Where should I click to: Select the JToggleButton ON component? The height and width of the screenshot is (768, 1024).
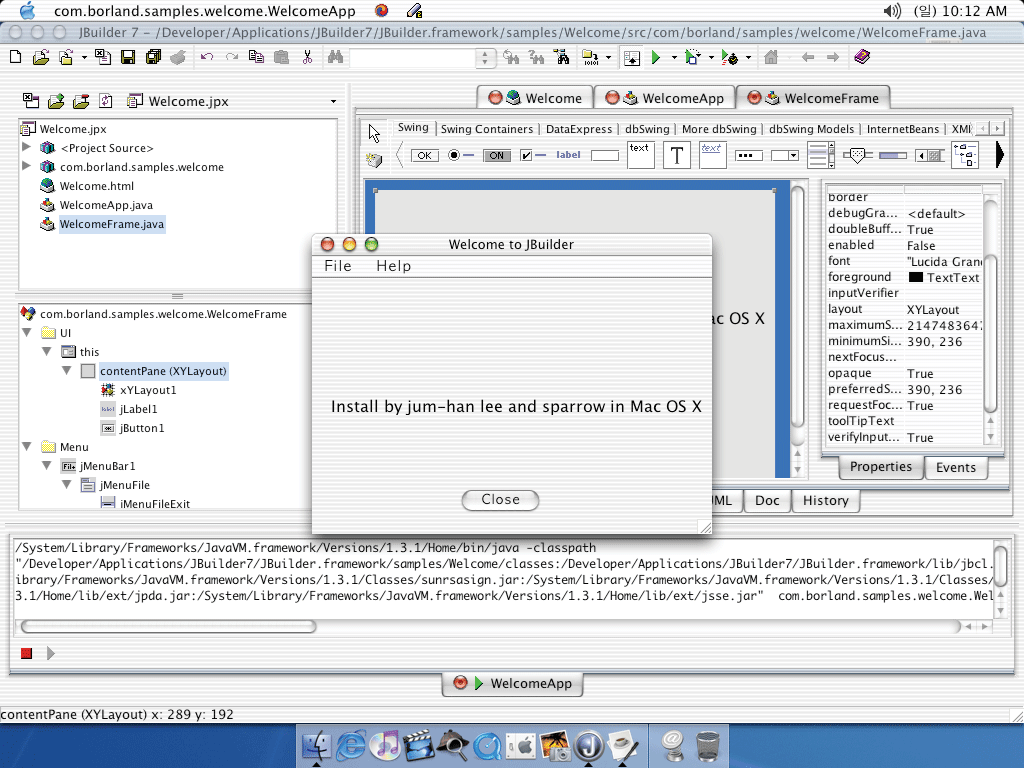(496, 155)
